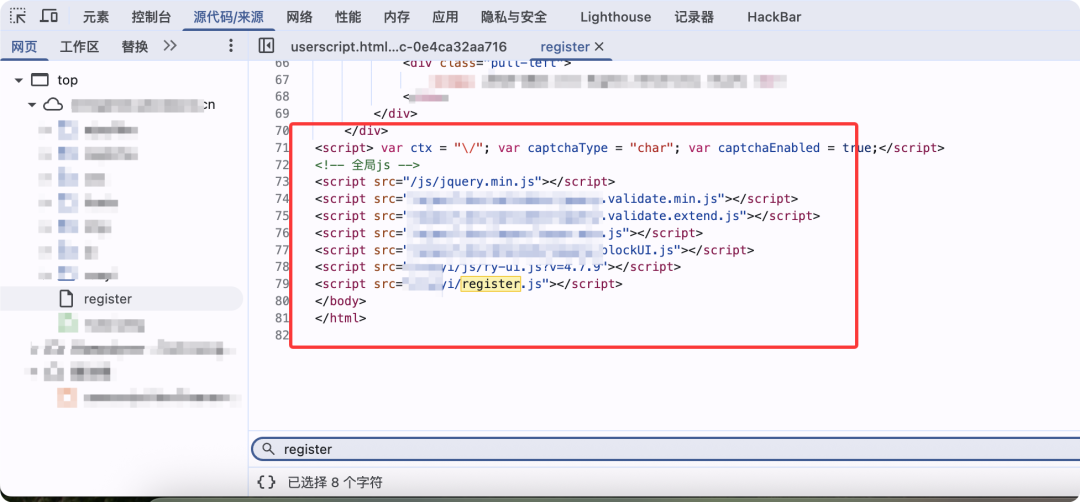
Task: Select the 源代码/来源 panel tab
Action: click(229, 17)
